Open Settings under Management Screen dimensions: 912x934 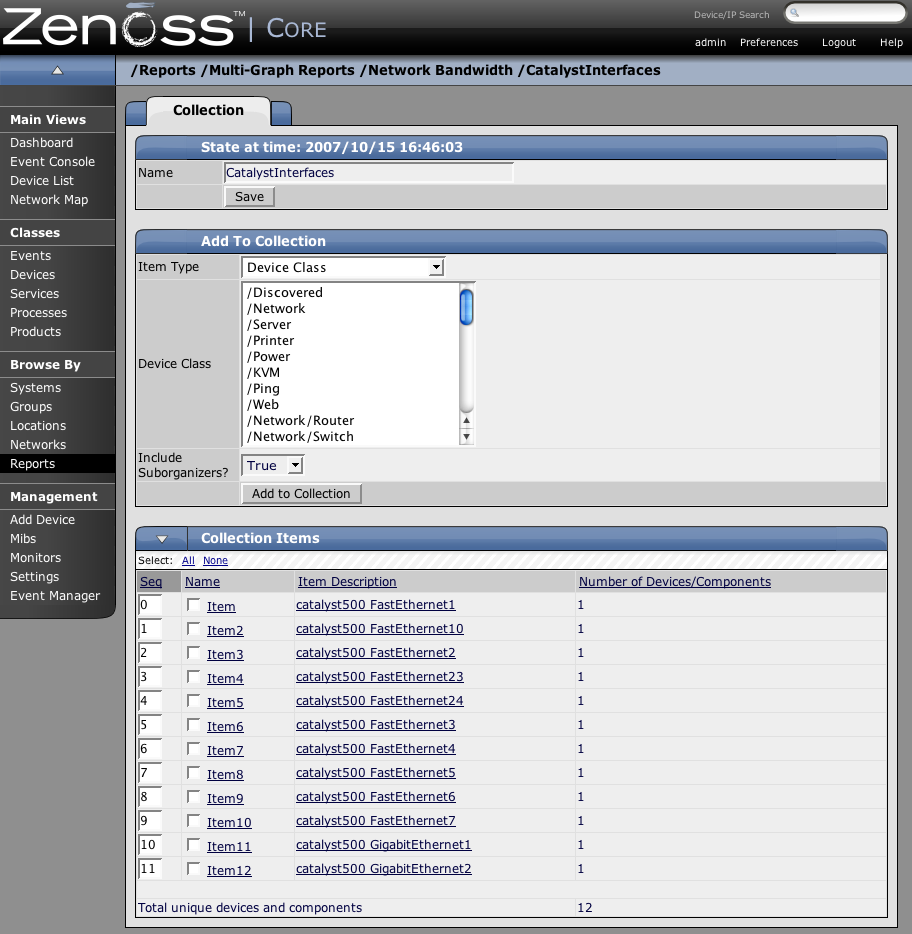34,577
